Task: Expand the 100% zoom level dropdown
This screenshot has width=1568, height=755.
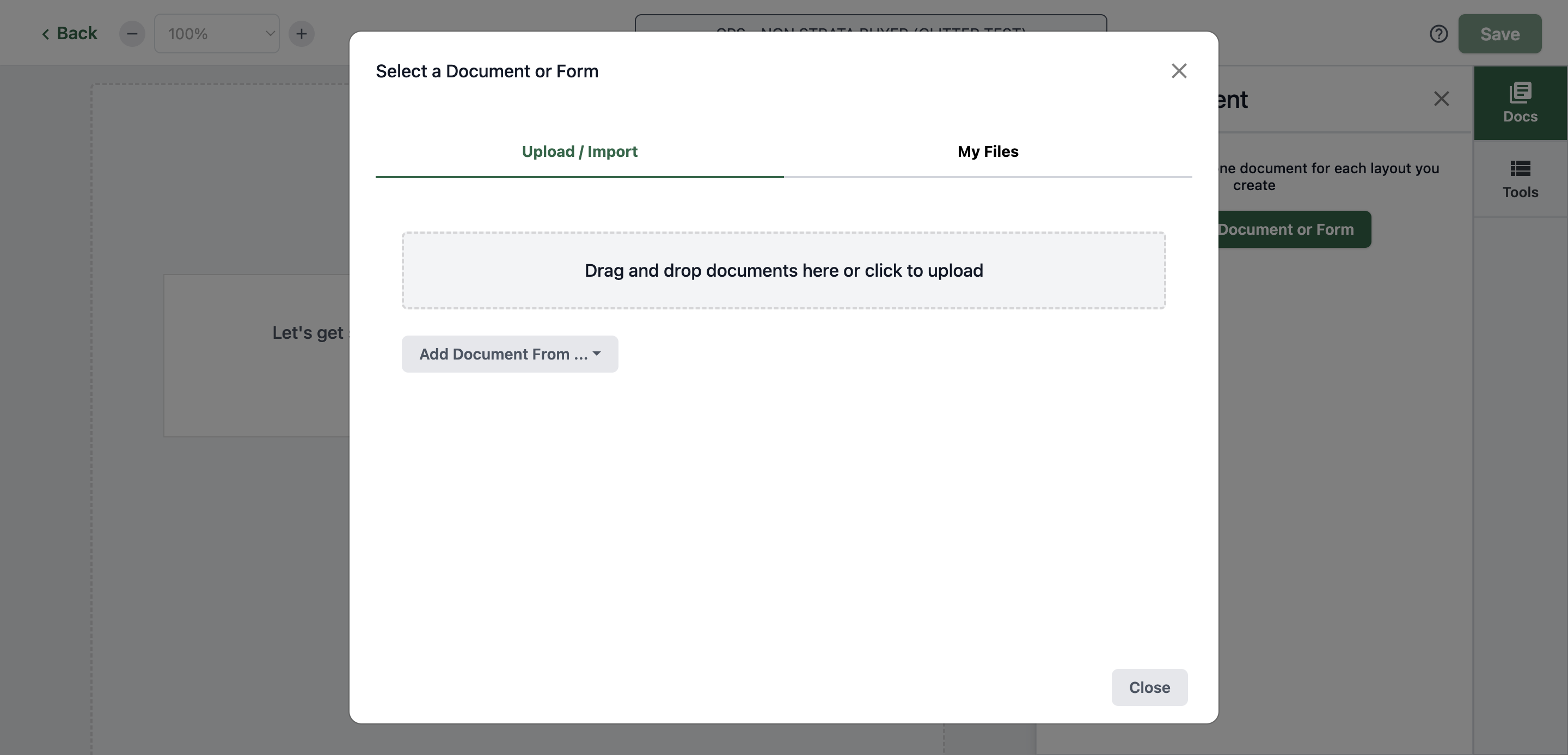Action: click(x=217, y=33)
